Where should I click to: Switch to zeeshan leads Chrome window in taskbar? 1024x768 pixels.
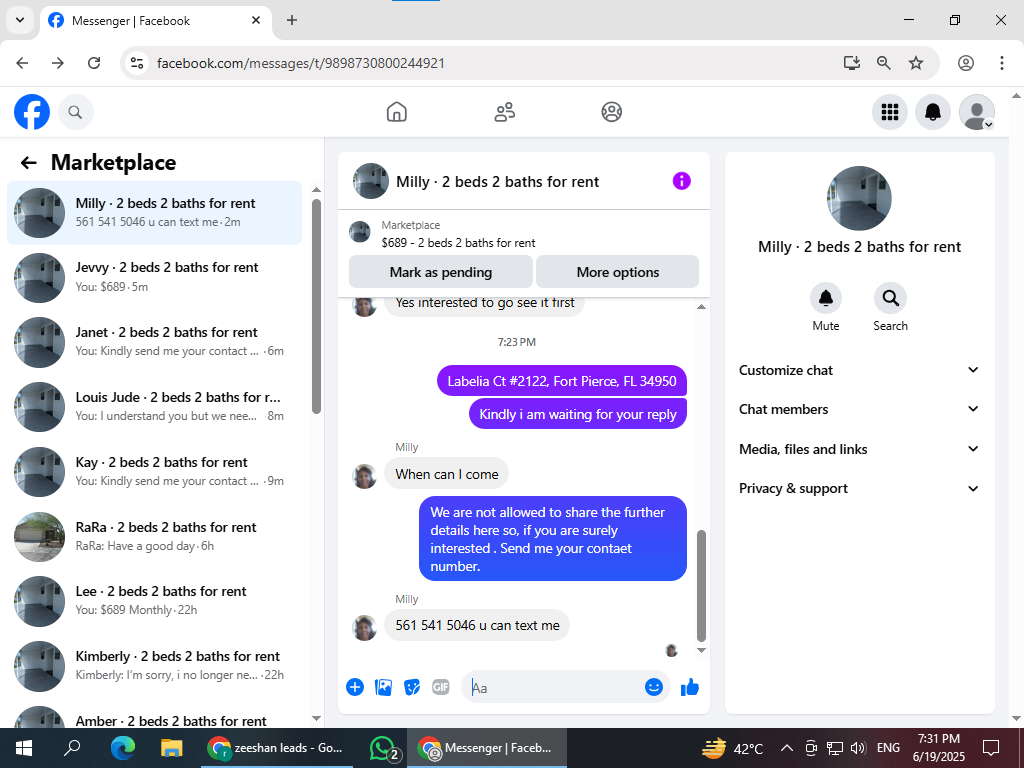pos(276,748)
